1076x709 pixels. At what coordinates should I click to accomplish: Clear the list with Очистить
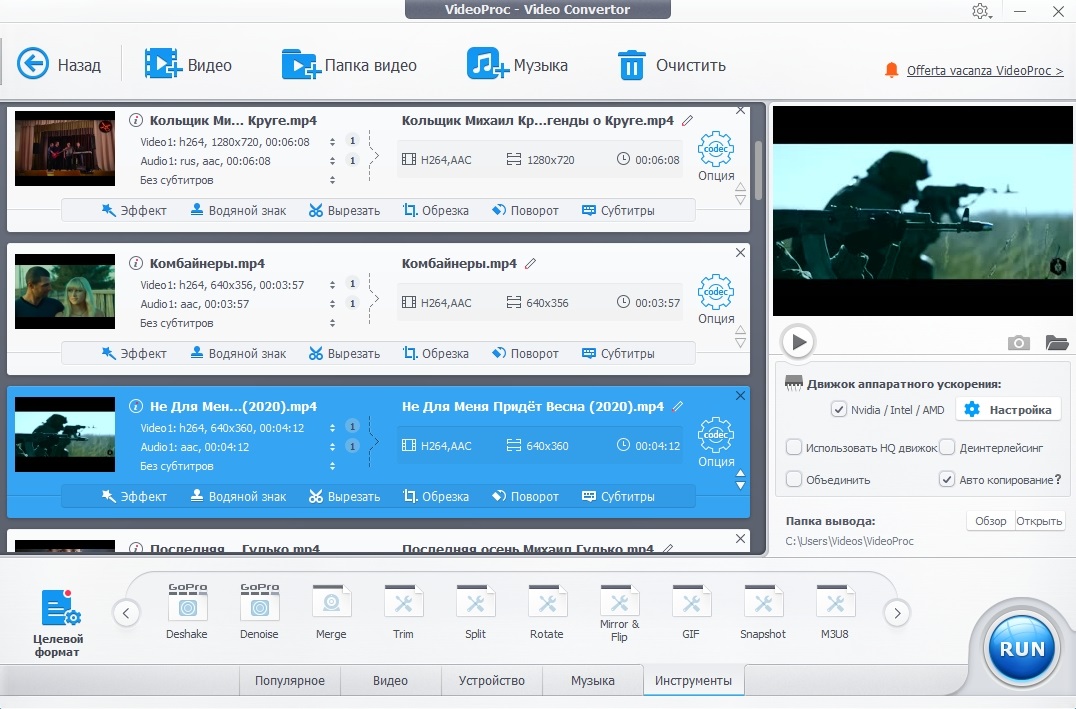[672, 65]
